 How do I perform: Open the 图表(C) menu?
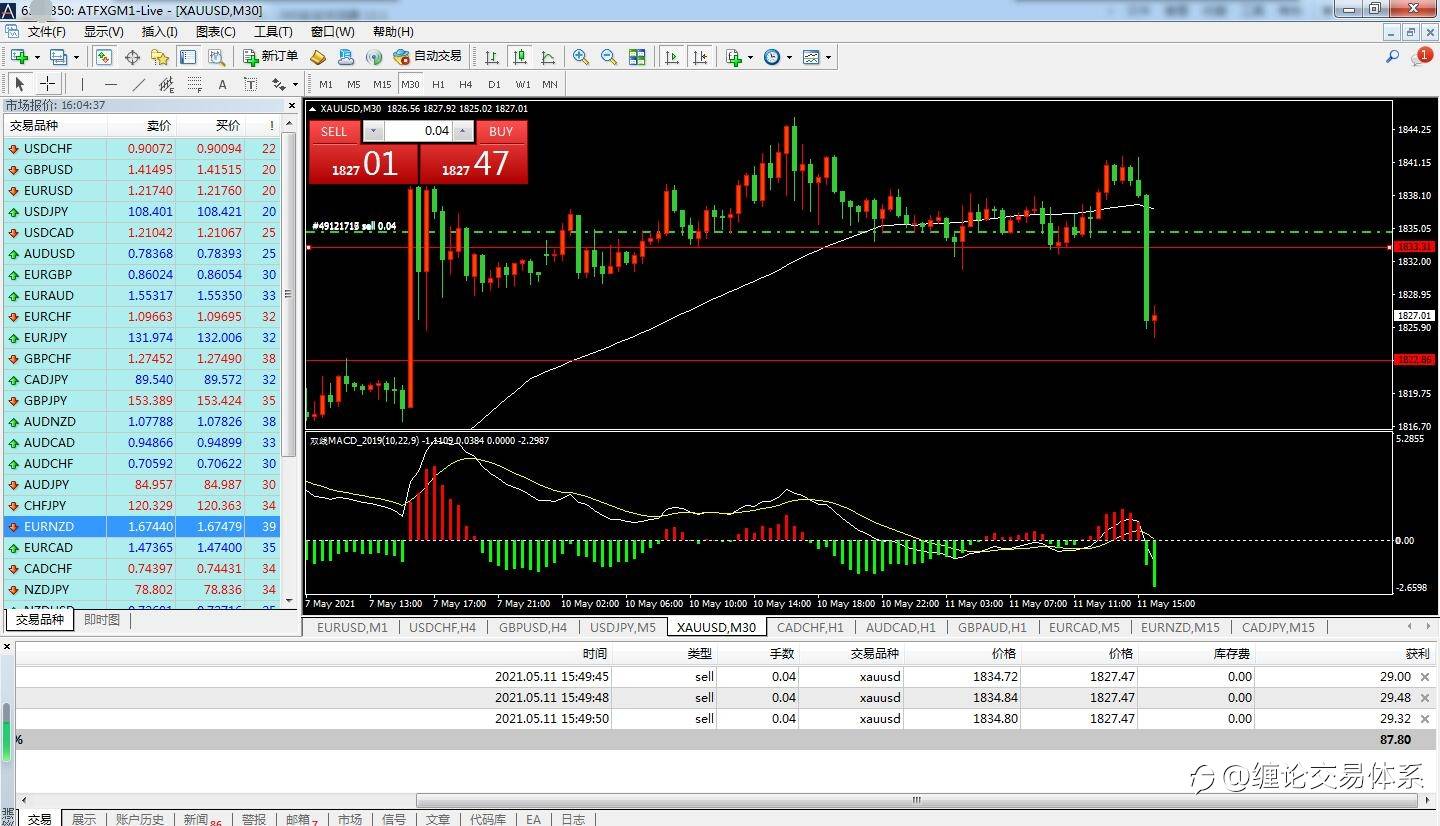(x=216, y=32)
